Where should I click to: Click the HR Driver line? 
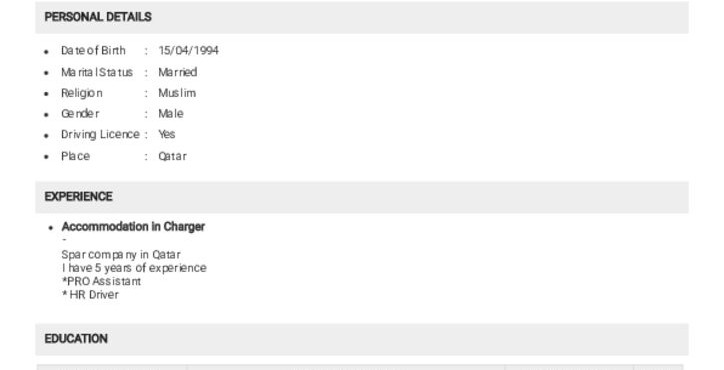pos(90,295)
